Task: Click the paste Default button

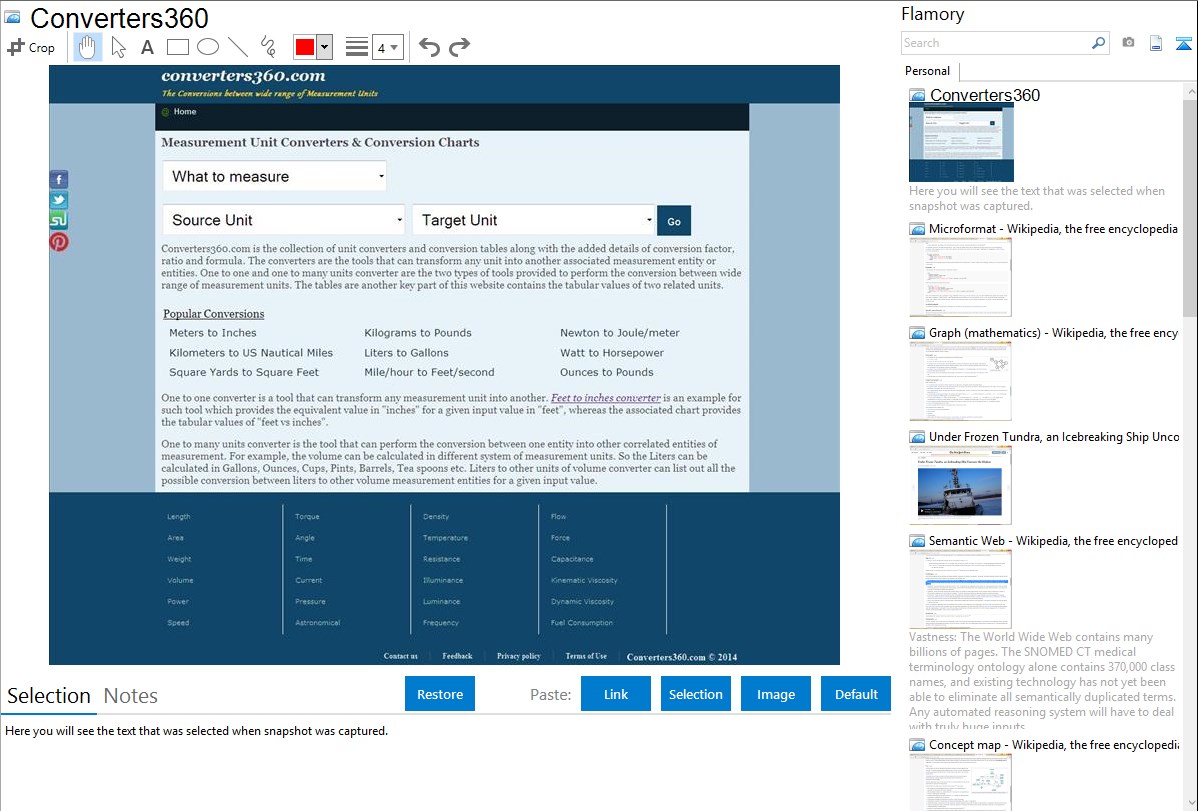Action: tap(856, 694)
